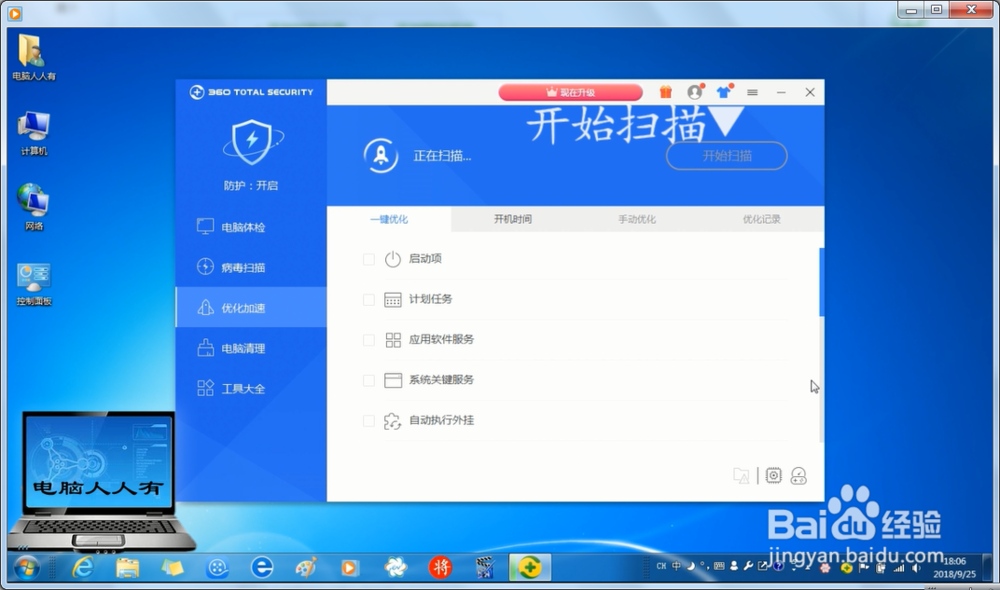The height and width of the screenshot is (590, 1000).
Task: Click the red 现在升级 upgrade button
Action: point(570,92)
